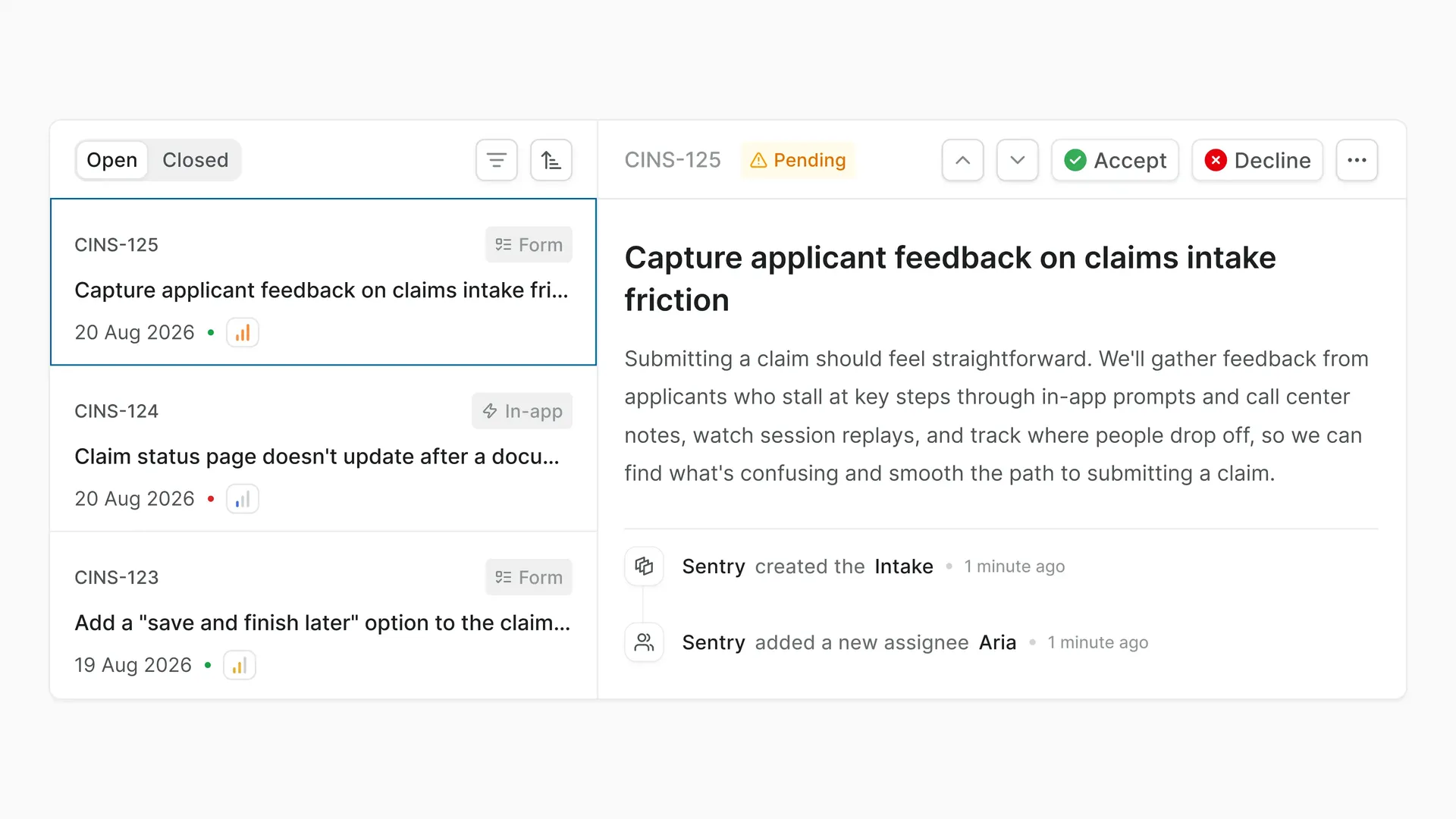Click the Aria assignee name
The width and height of the screenshot is (1456, 819).
tap(998, 642)
